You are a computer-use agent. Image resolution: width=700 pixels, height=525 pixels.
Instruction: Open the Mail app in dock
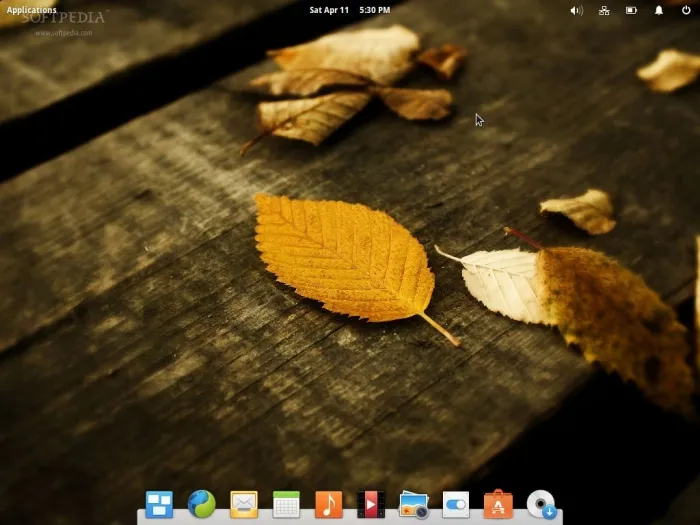[244, 504]
